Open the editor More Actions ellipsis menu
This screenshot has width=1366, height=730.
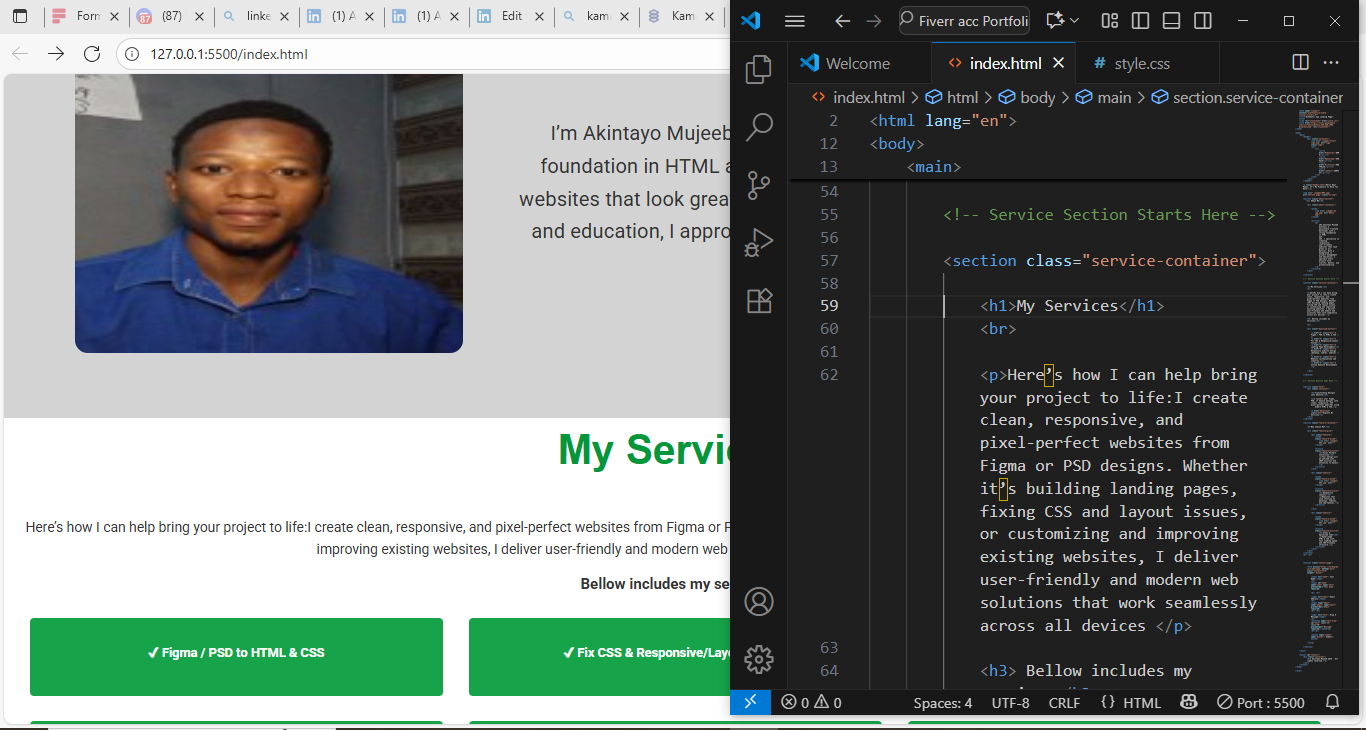pos(1331,63)
